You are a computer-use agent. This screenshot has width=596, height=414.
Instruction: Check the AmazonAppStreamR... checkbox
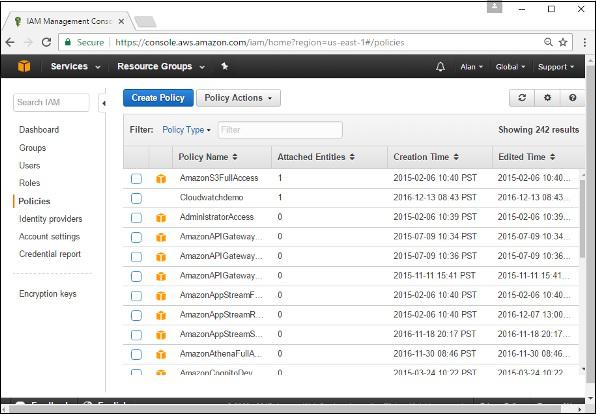[x=136, y=315]
